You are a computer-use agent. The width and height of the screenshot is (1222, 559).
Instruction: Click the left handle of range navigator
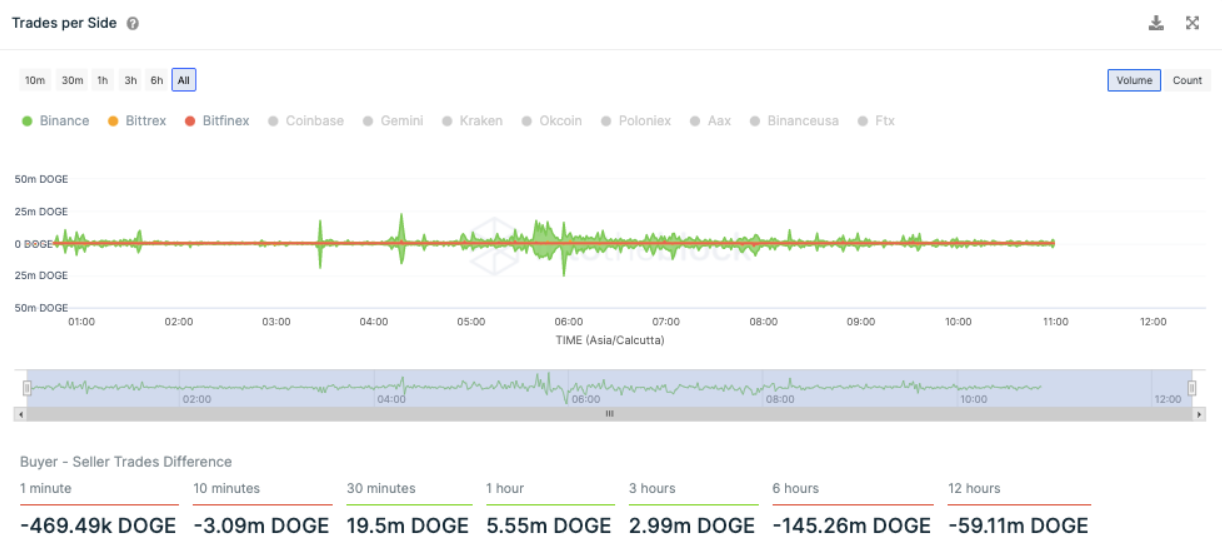point(28,388)
